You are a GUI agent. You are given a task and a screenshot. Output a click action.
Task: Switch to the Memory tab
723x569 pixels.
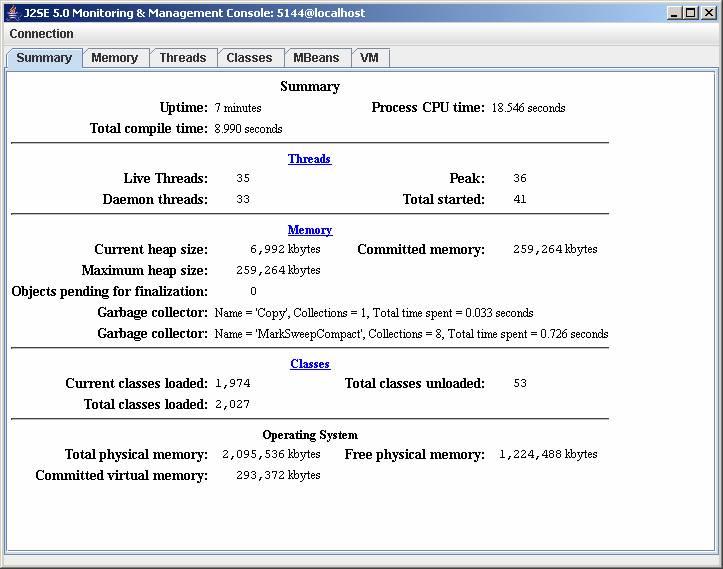click(x=115, y=58)
